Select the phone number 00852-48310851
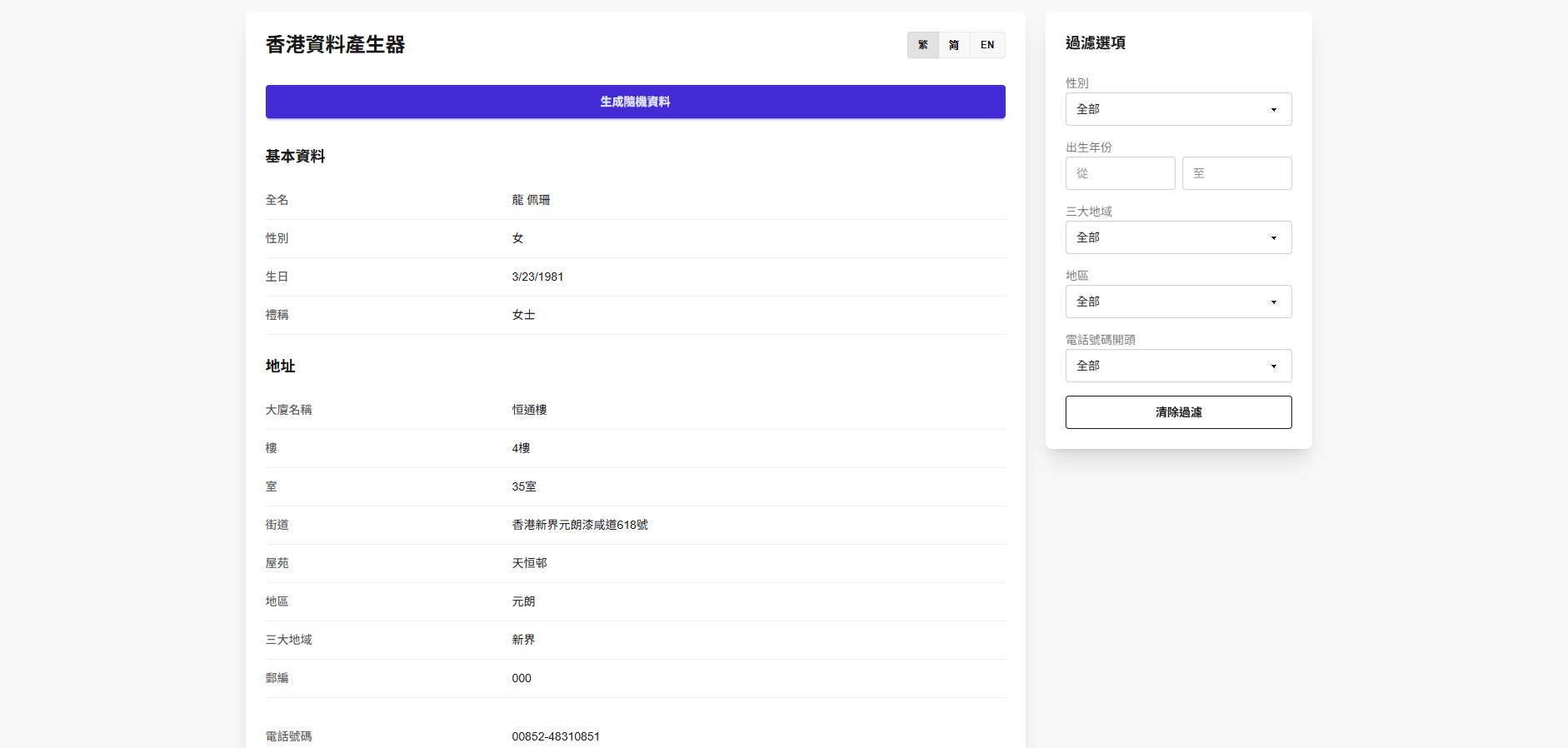This screenshot has width=1568, height=748. 556,736
